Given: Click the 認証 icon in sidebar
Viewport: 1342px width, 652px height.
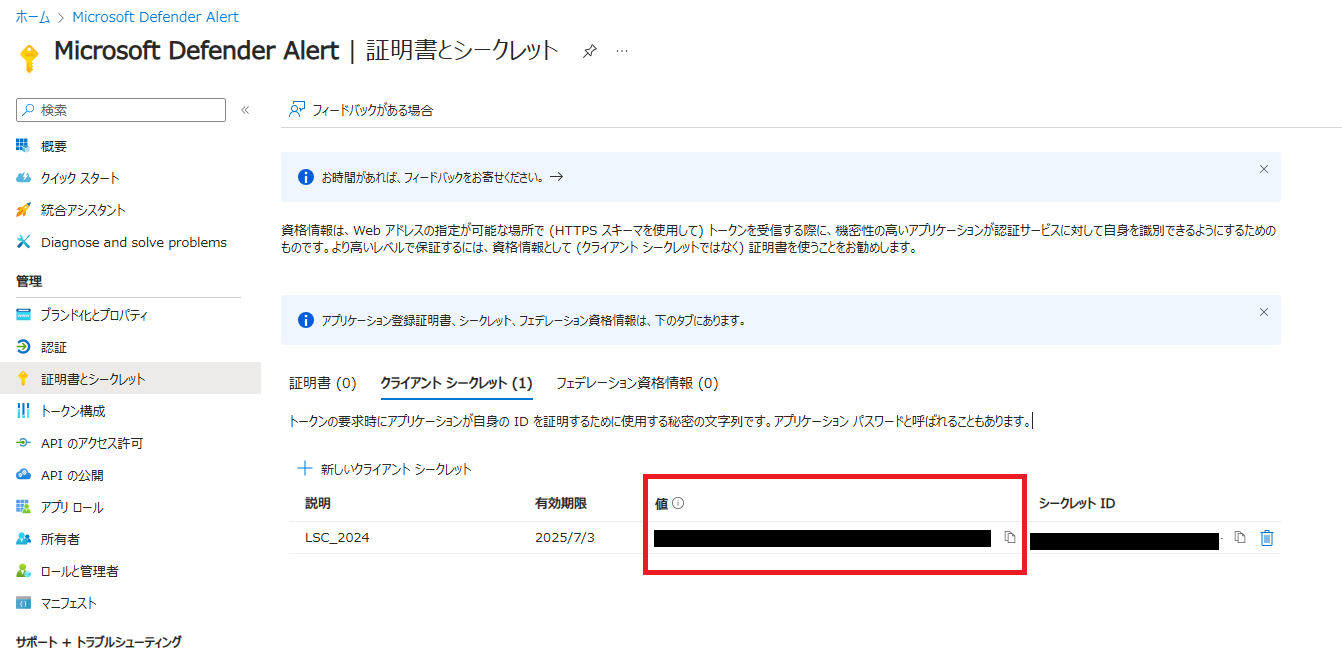Looking at the screenshot, I should click(23, 347).
